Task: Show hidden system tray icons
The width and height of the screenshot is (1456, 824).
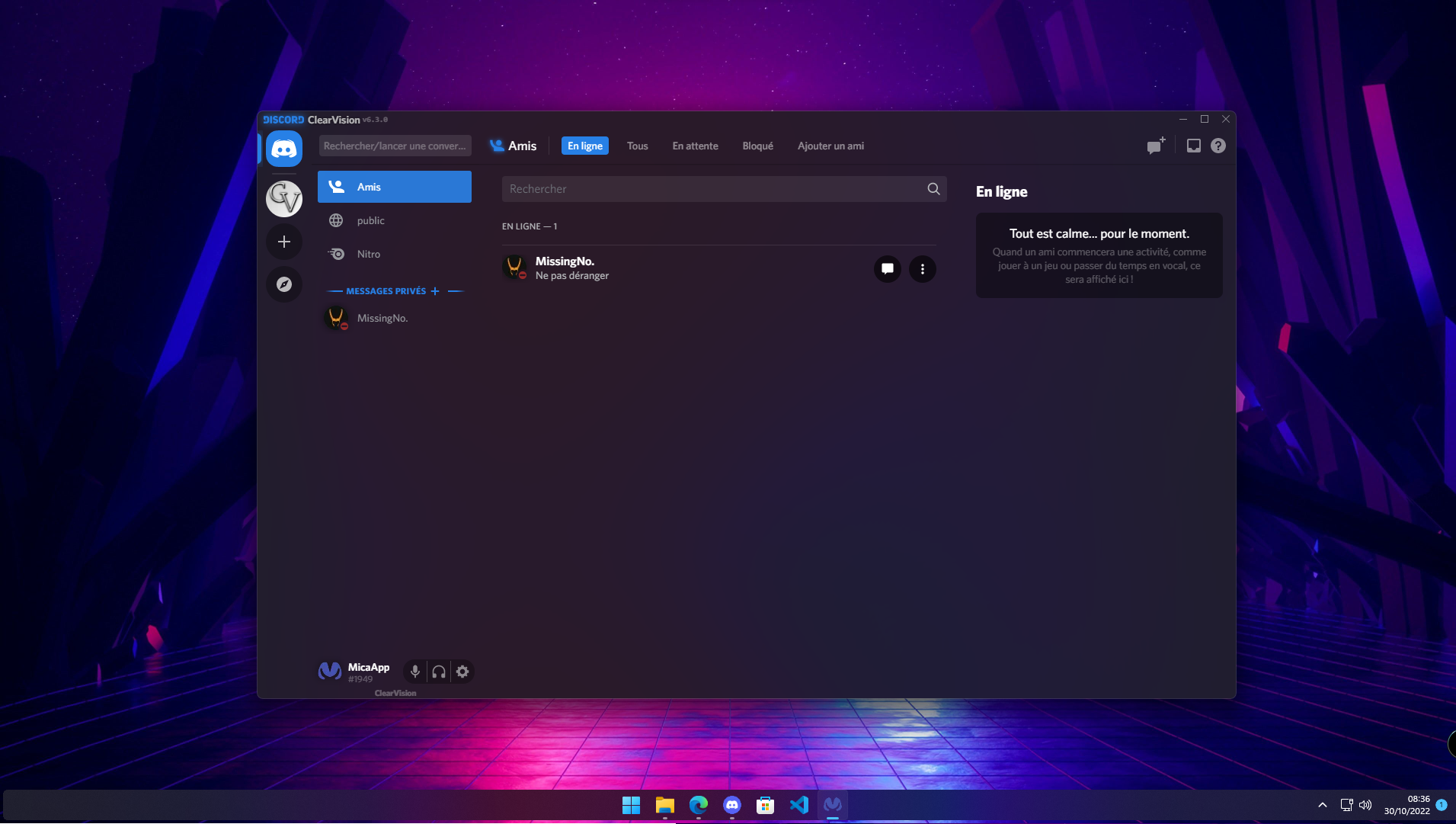Action: [x=1323, y=805]
